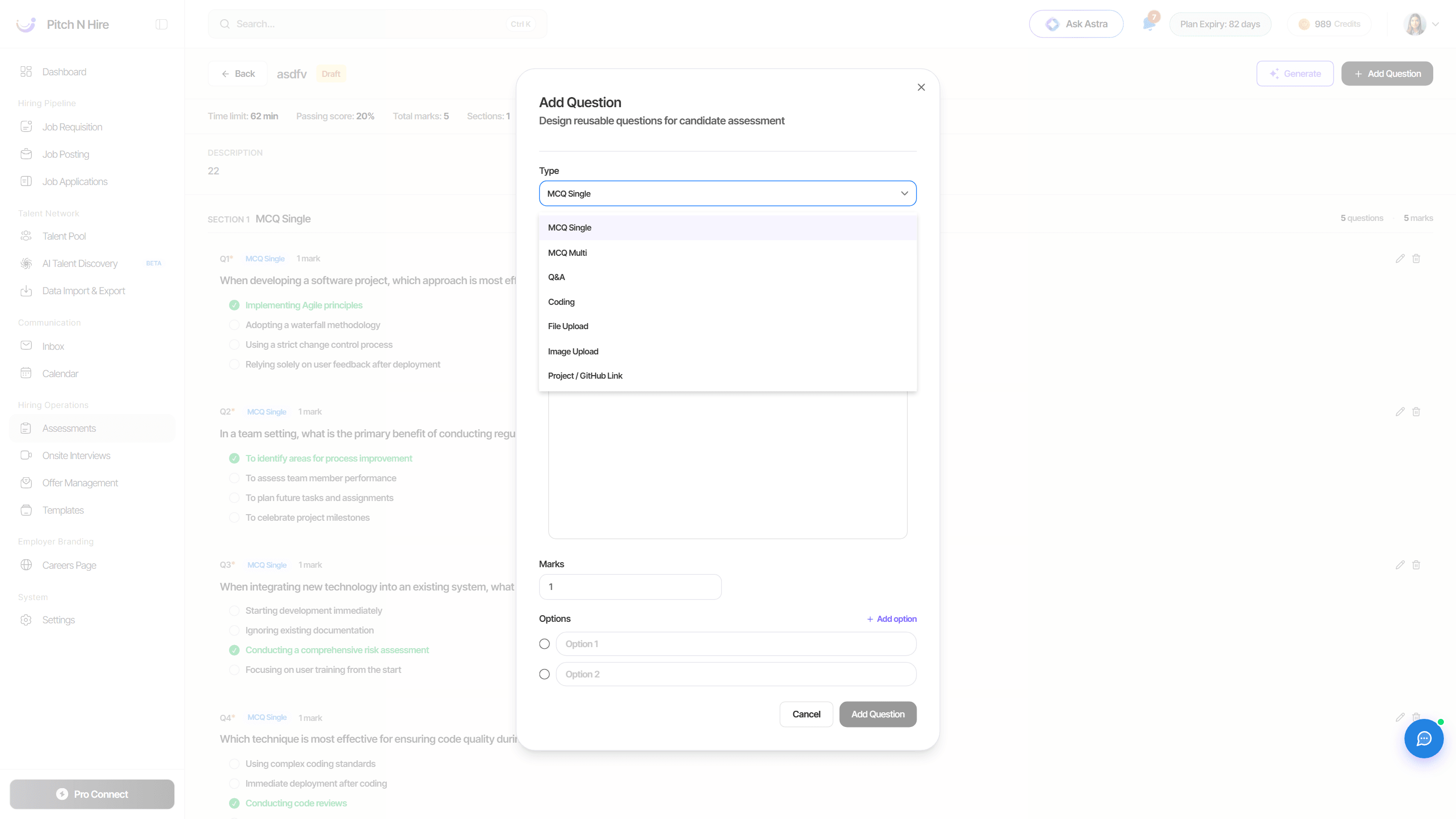Screen dimensions: 1456x819
Task: Mark Option 1 as correct answer
Action: pyautogui.click(x=544, y=644)
